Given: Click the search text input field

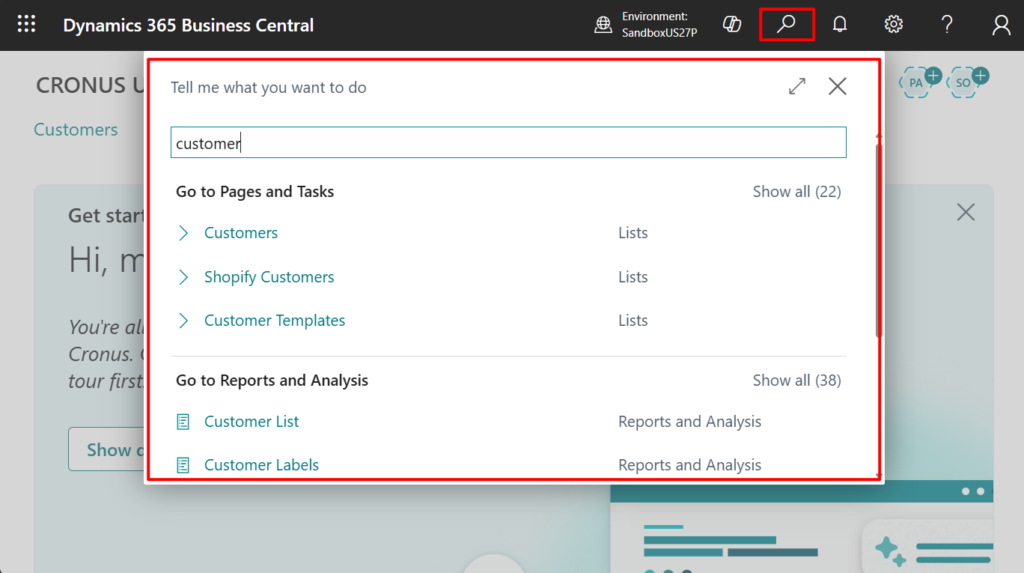Looking at the screenshot, I should coord(508,143).
